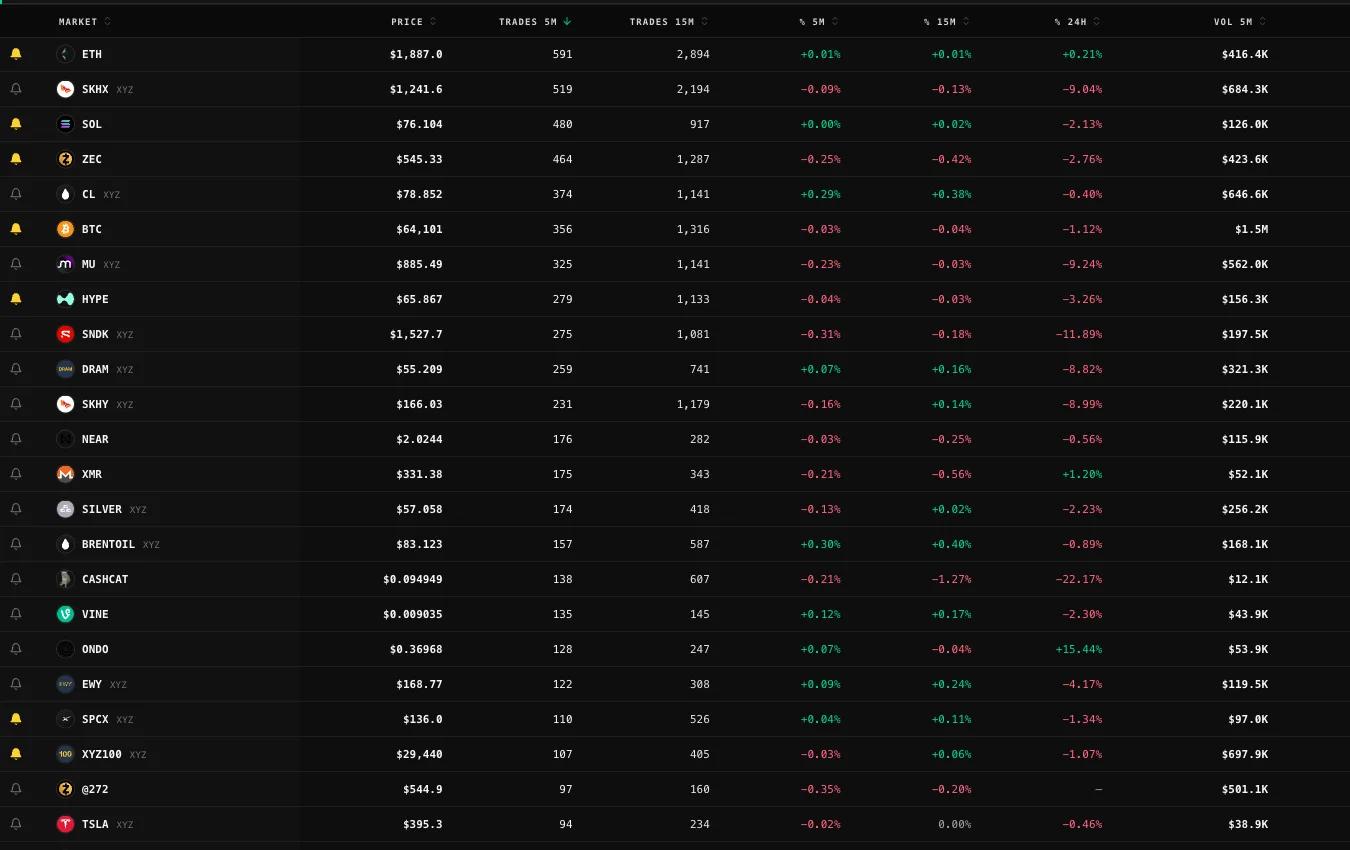Sort by the VOL 5M column
1350x850 pixels.
[1240, 22]
